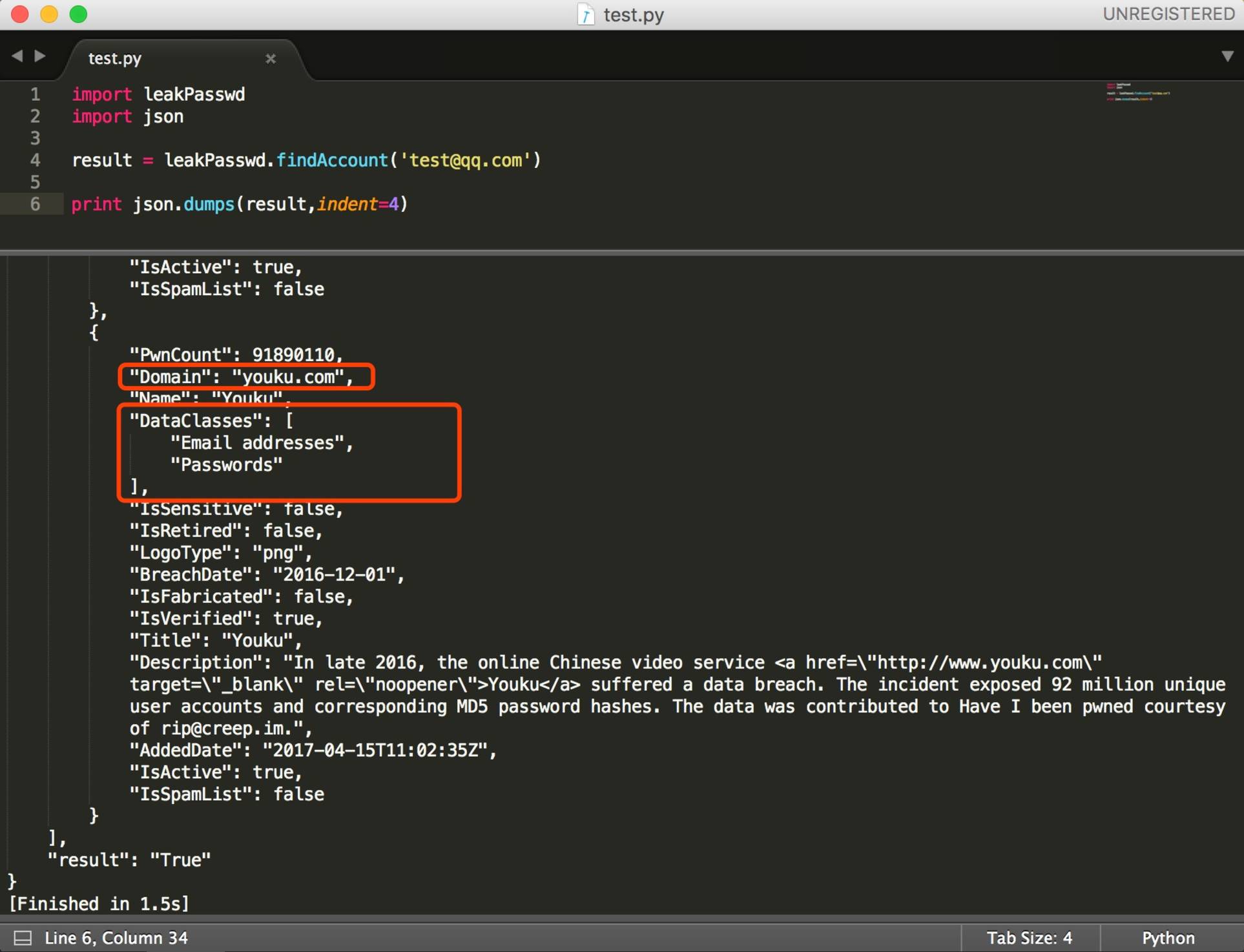Click the "Email addresses" output entry

pos(262,442)
